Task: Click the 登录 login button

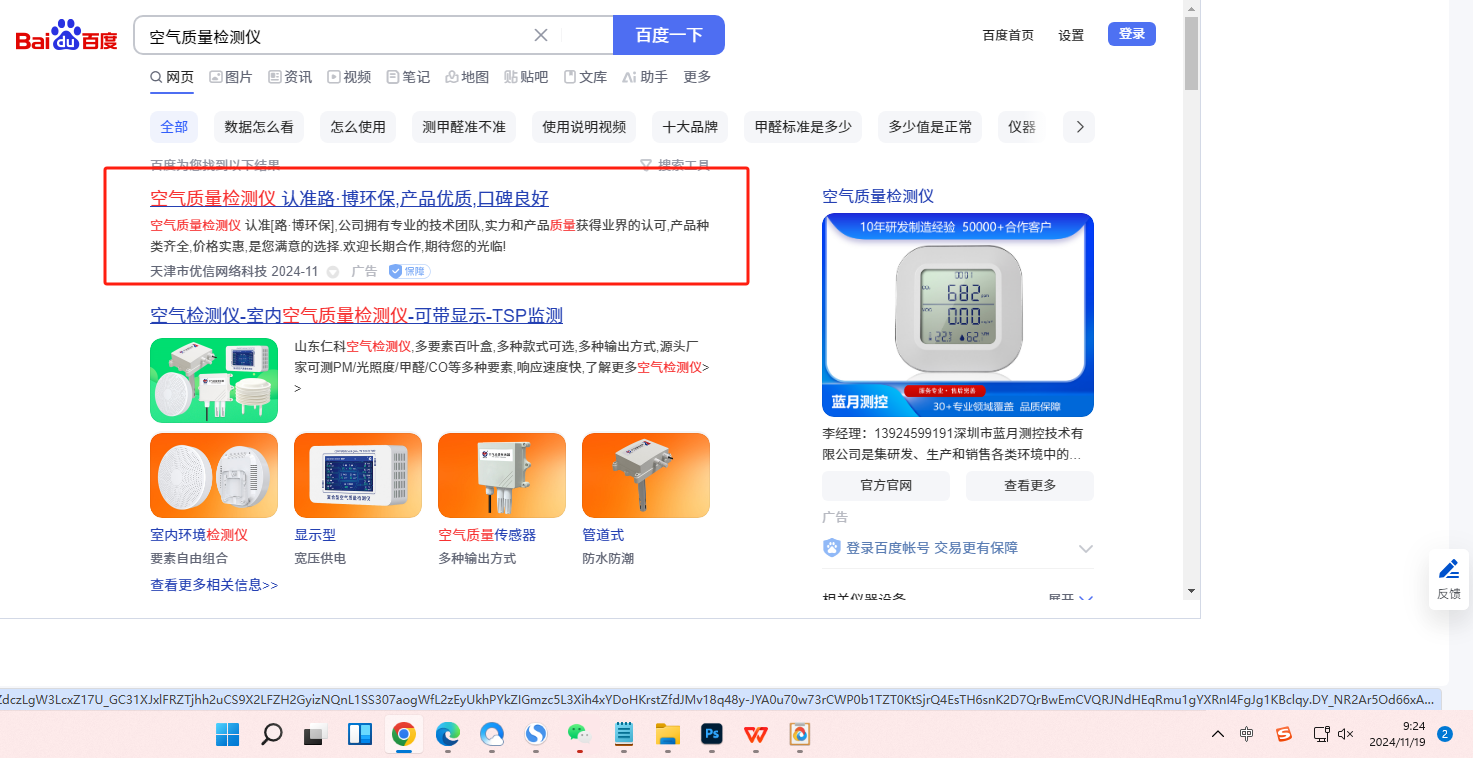Action: [x=1132, y=34]
